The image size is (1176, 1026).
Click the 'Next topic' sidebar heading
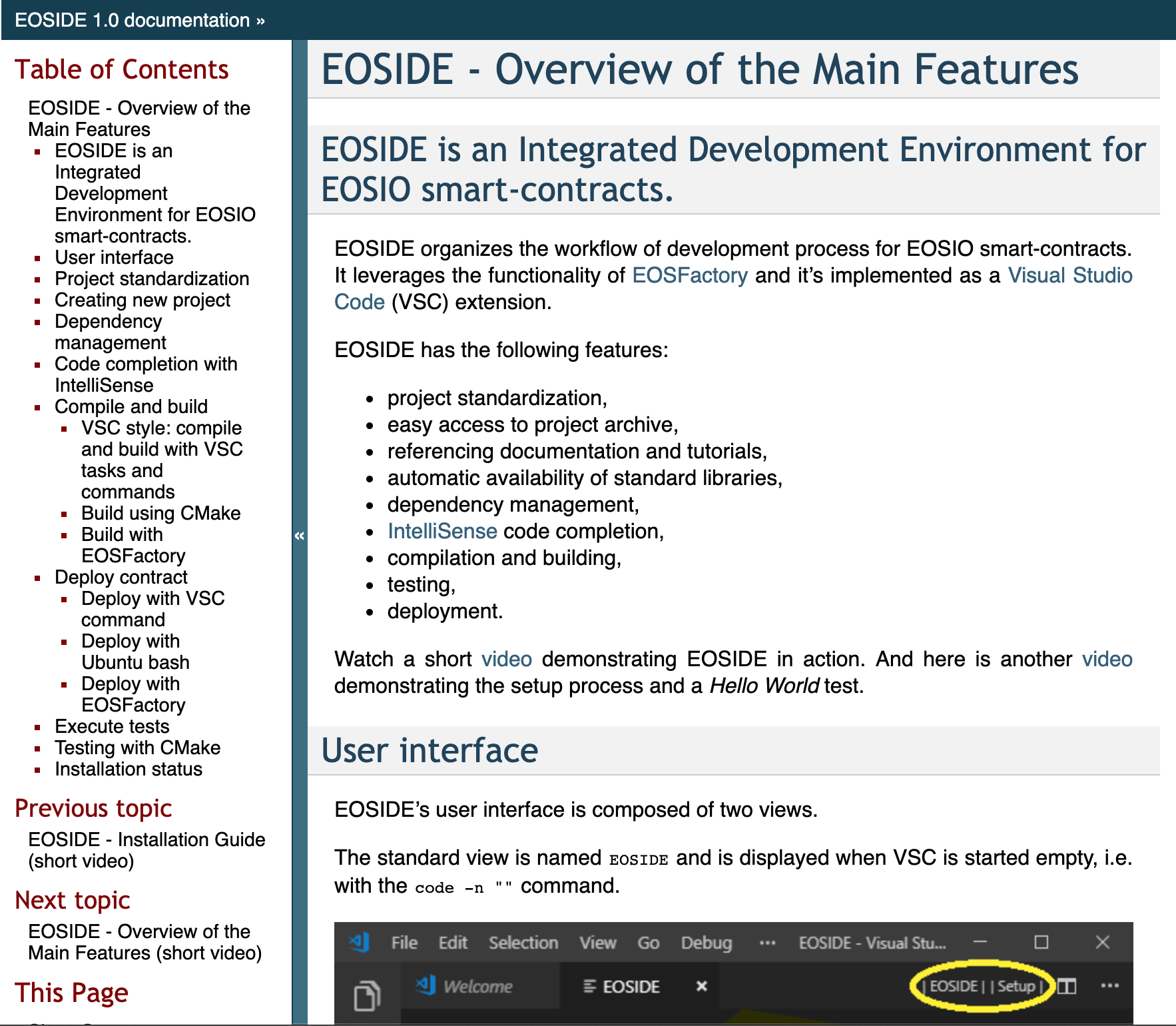[73, 900]
